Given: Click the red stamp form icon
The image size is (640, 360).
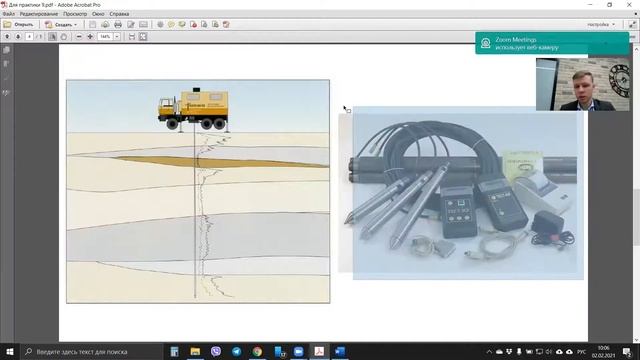Looking at the screenshot, I should tap(226, 24).
